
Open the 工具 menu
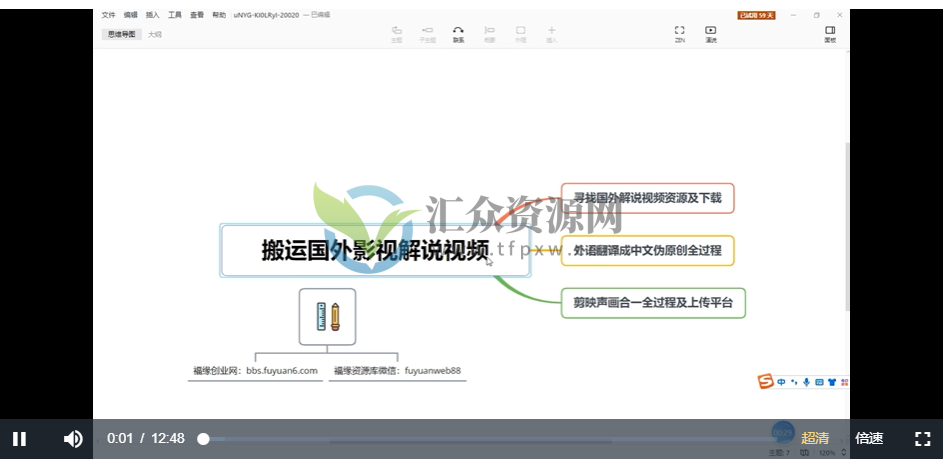tap(174, 15)
